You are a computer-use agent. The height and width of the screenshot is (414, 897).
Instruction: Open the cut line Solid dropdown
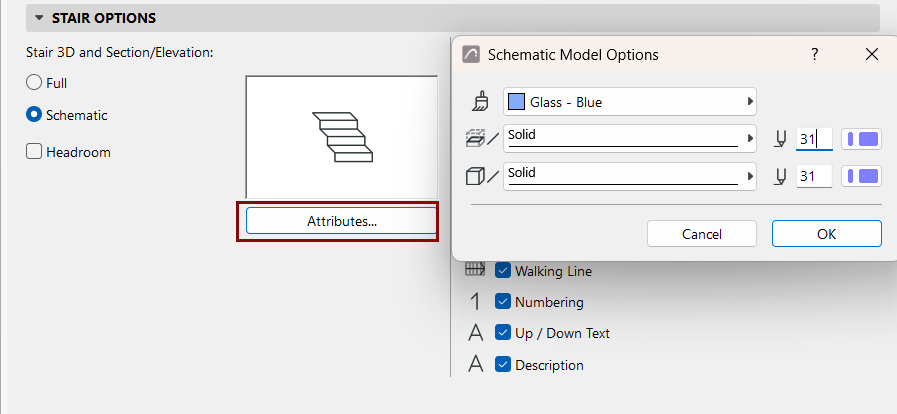click(x=630, y=138)
